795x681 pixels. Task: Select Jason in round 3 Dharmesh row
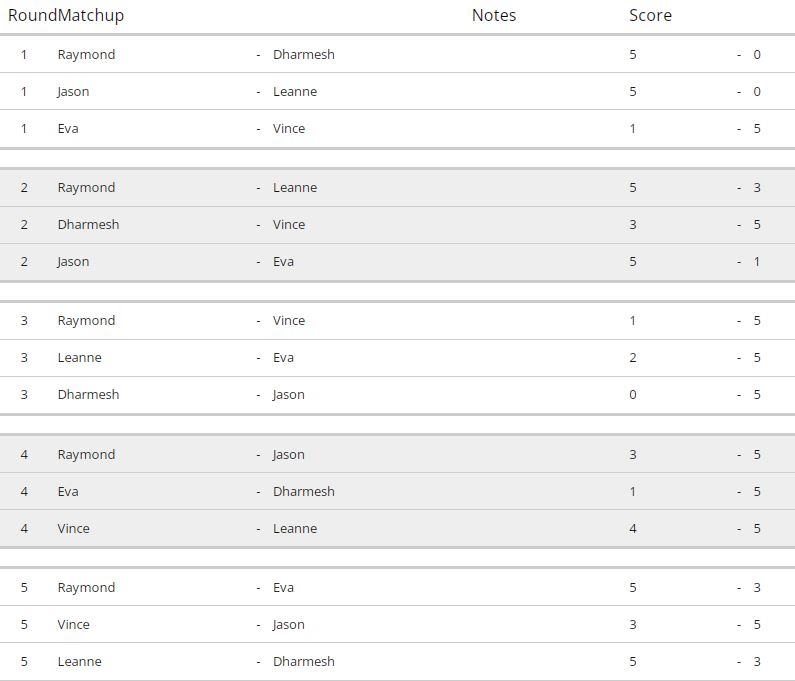click(288, 395)
